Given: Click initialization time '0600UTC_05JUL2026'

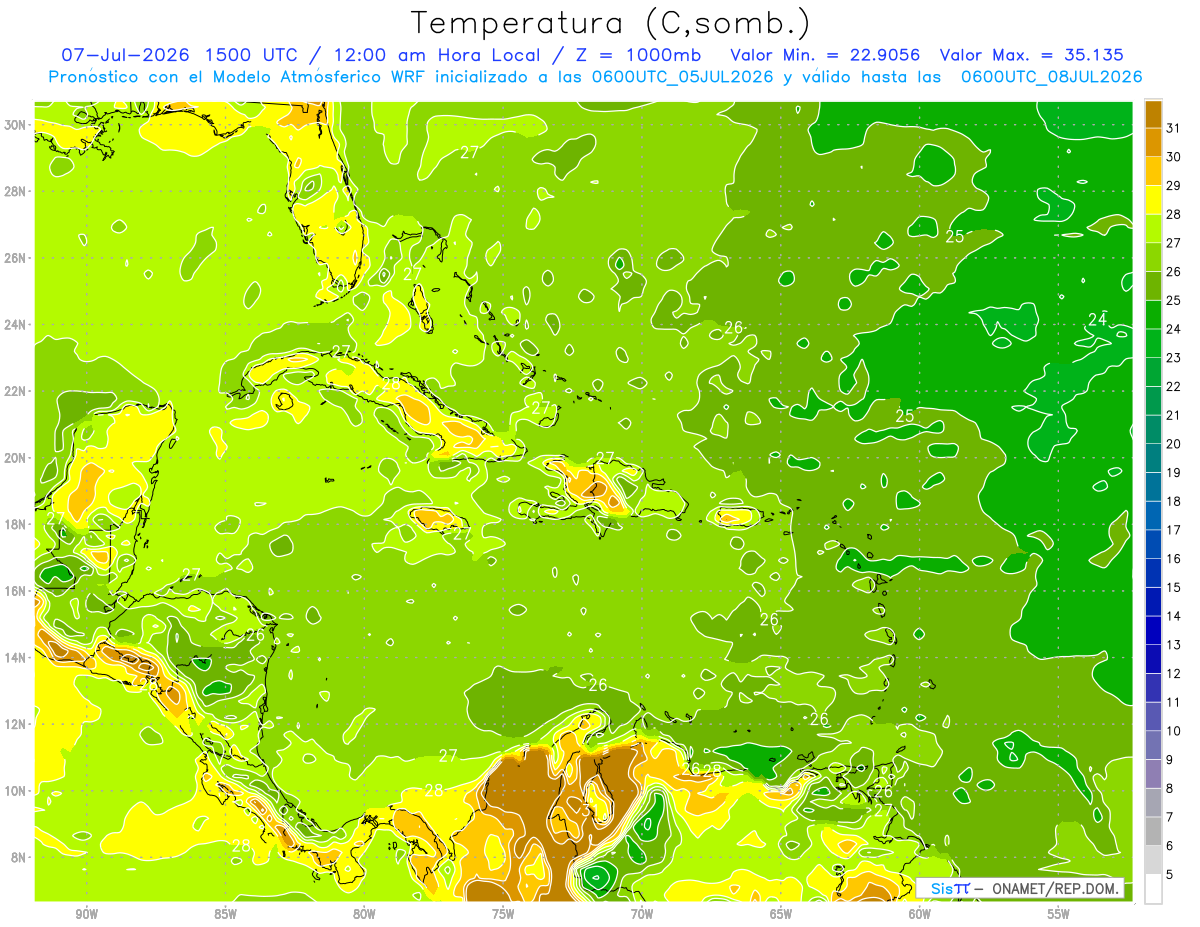Looking at the screenshot, I should point(683,76).
